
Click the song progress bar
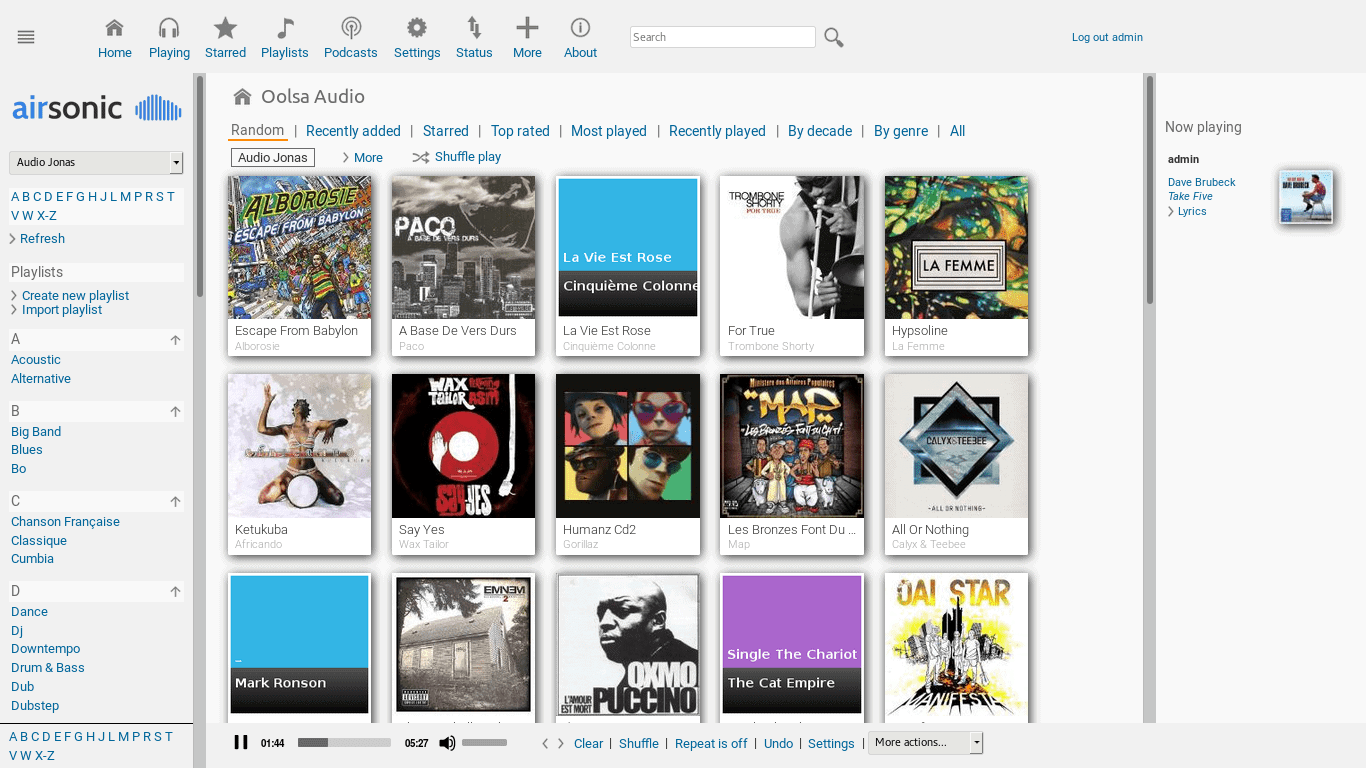(x=344, y=743)
